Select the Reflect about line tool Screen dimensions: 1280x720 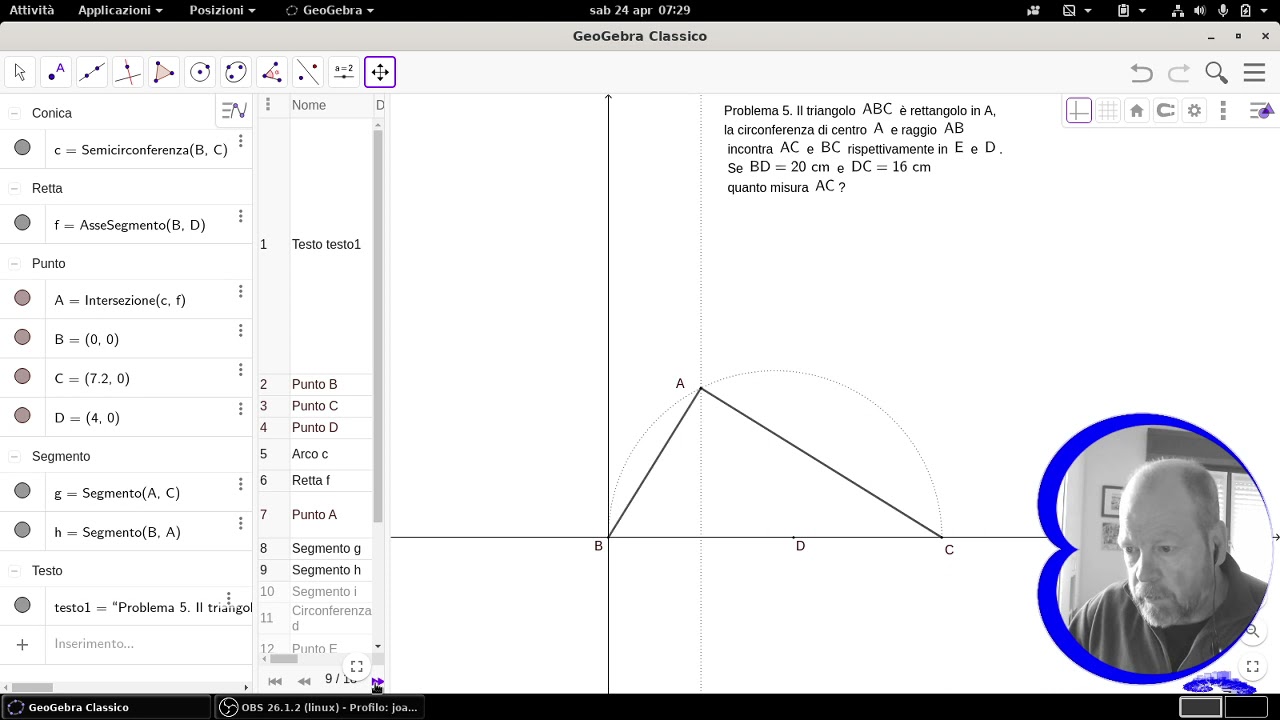click(308, 72)
